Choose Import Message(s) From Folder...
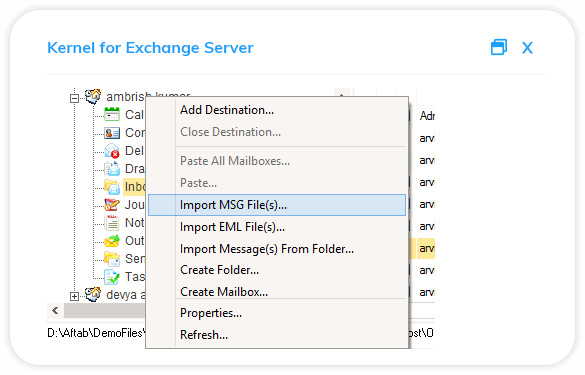585x375 pixels. click(x=277, y=249)
